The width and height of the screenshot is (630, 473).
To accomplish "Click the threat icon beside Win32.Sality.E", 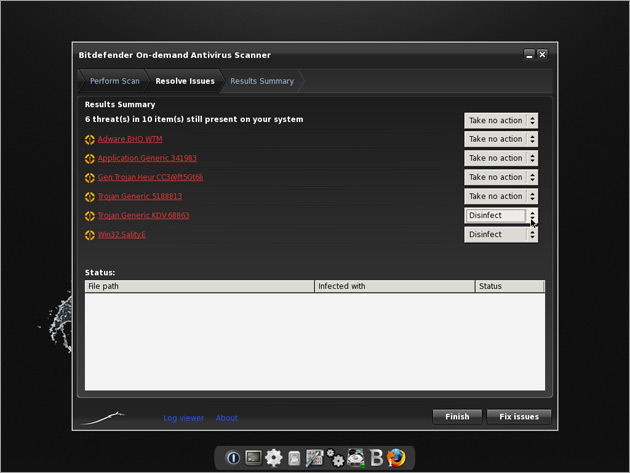I will (90, 235).
